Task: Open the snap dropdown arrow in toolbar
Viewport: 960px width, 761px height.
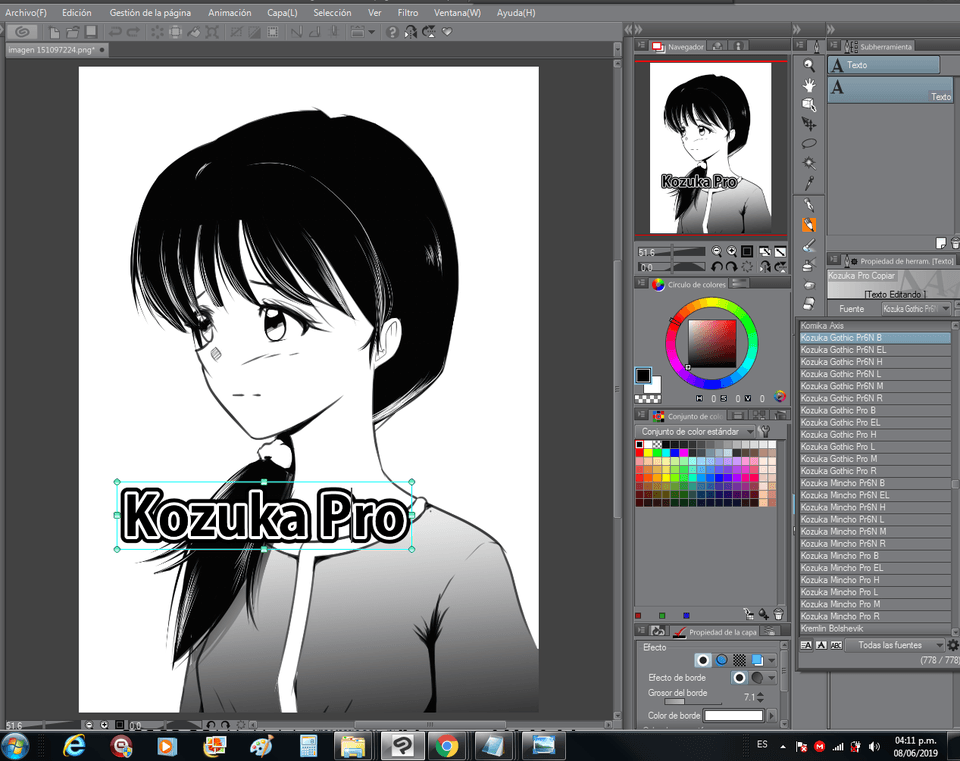Action: pyautogui.click(x=372, y=32)
